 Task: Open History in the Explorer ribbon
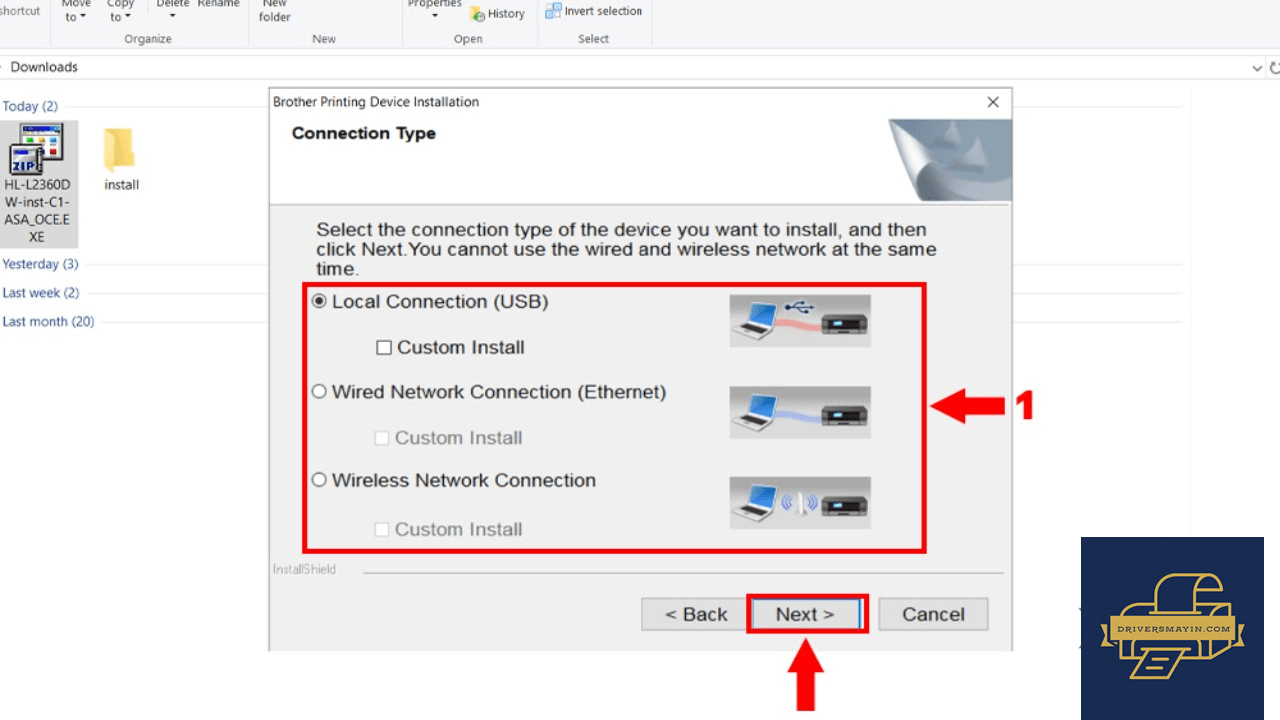coord(498,14)
